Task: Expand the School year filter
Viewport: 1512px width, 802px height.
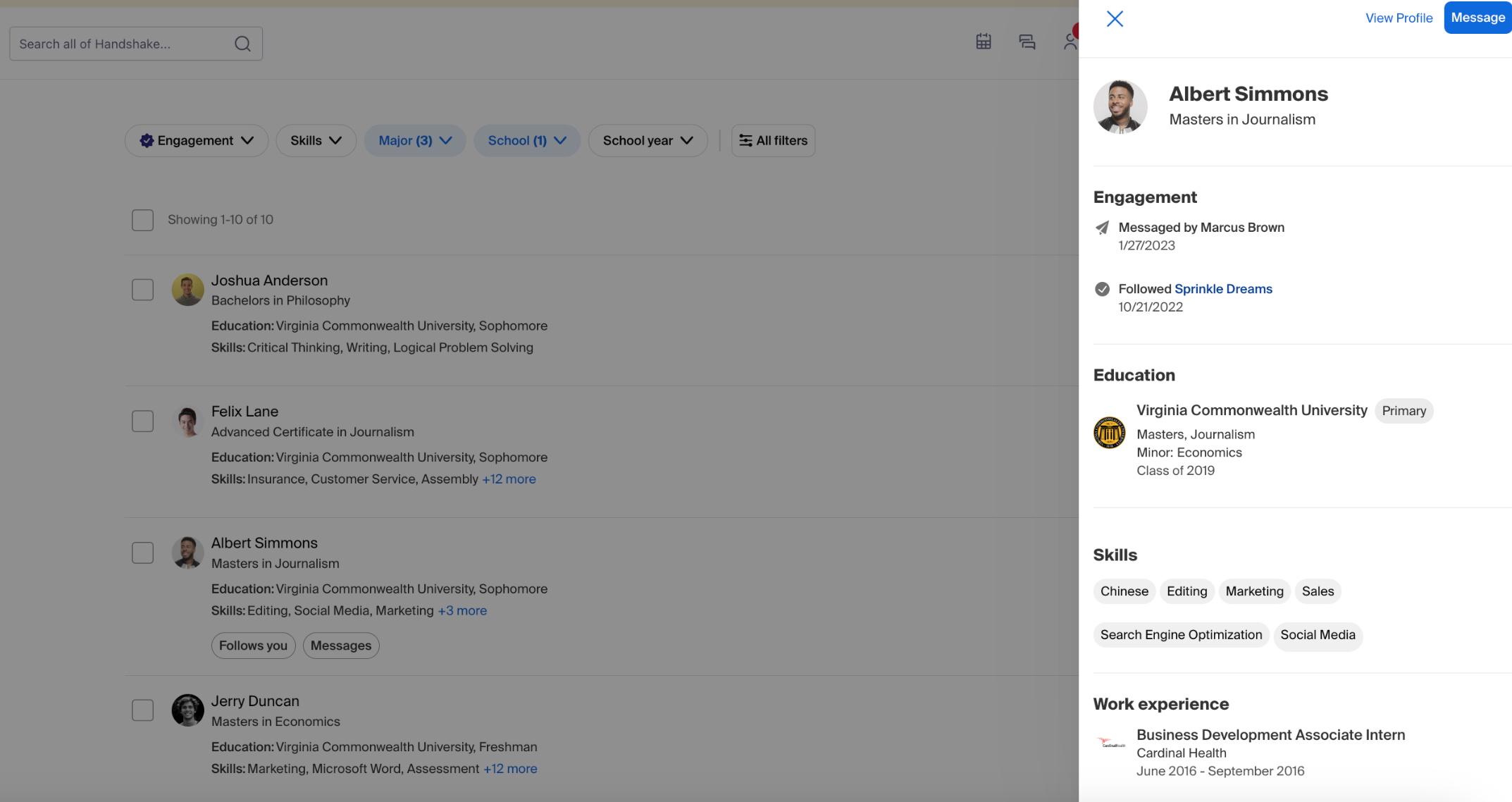Action: point(647,140)
